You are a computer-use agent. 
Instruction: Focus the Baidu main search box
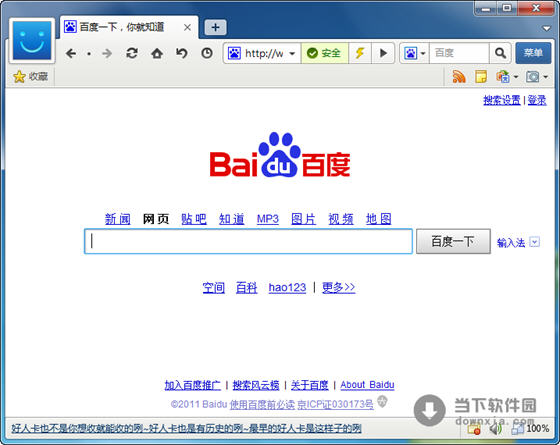pos(248,241)
